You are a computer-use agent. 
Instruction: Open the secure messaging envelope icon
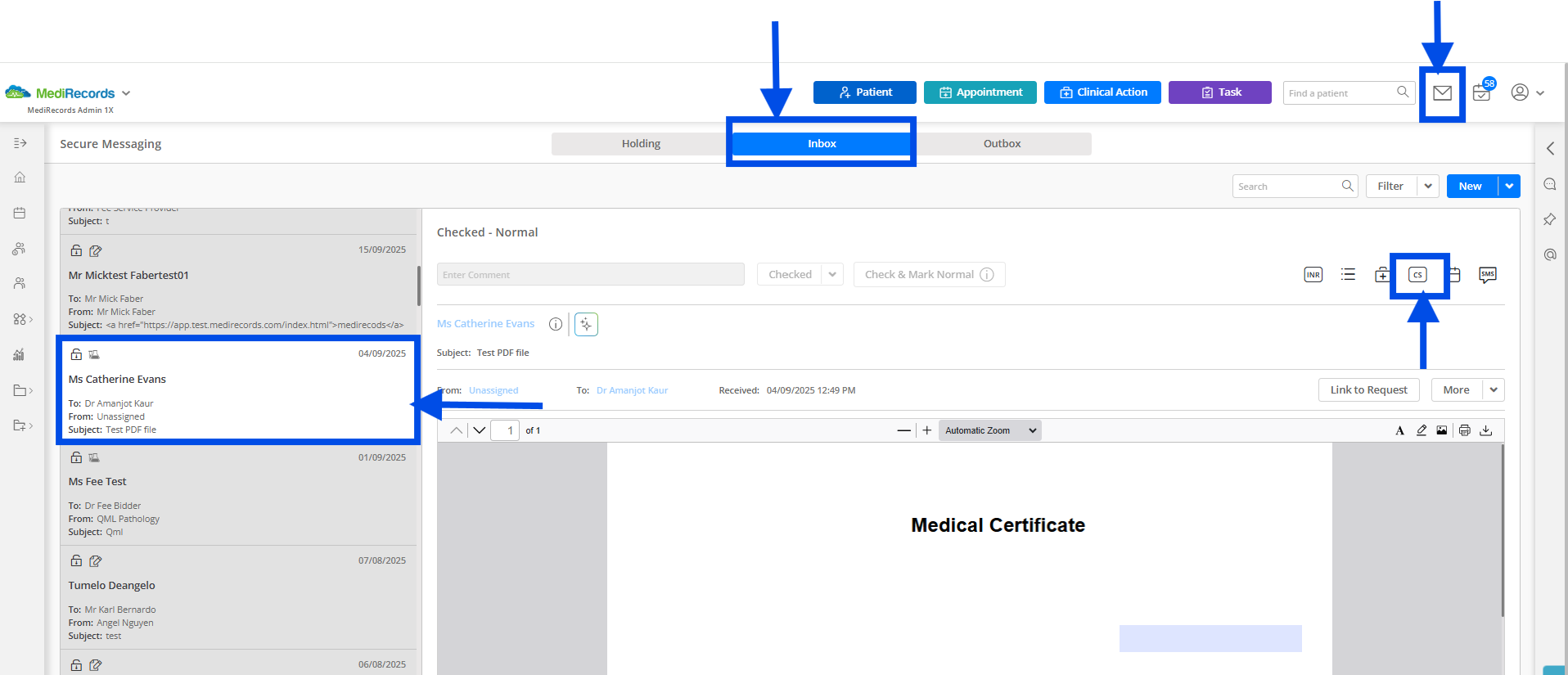click(1442, 93)
